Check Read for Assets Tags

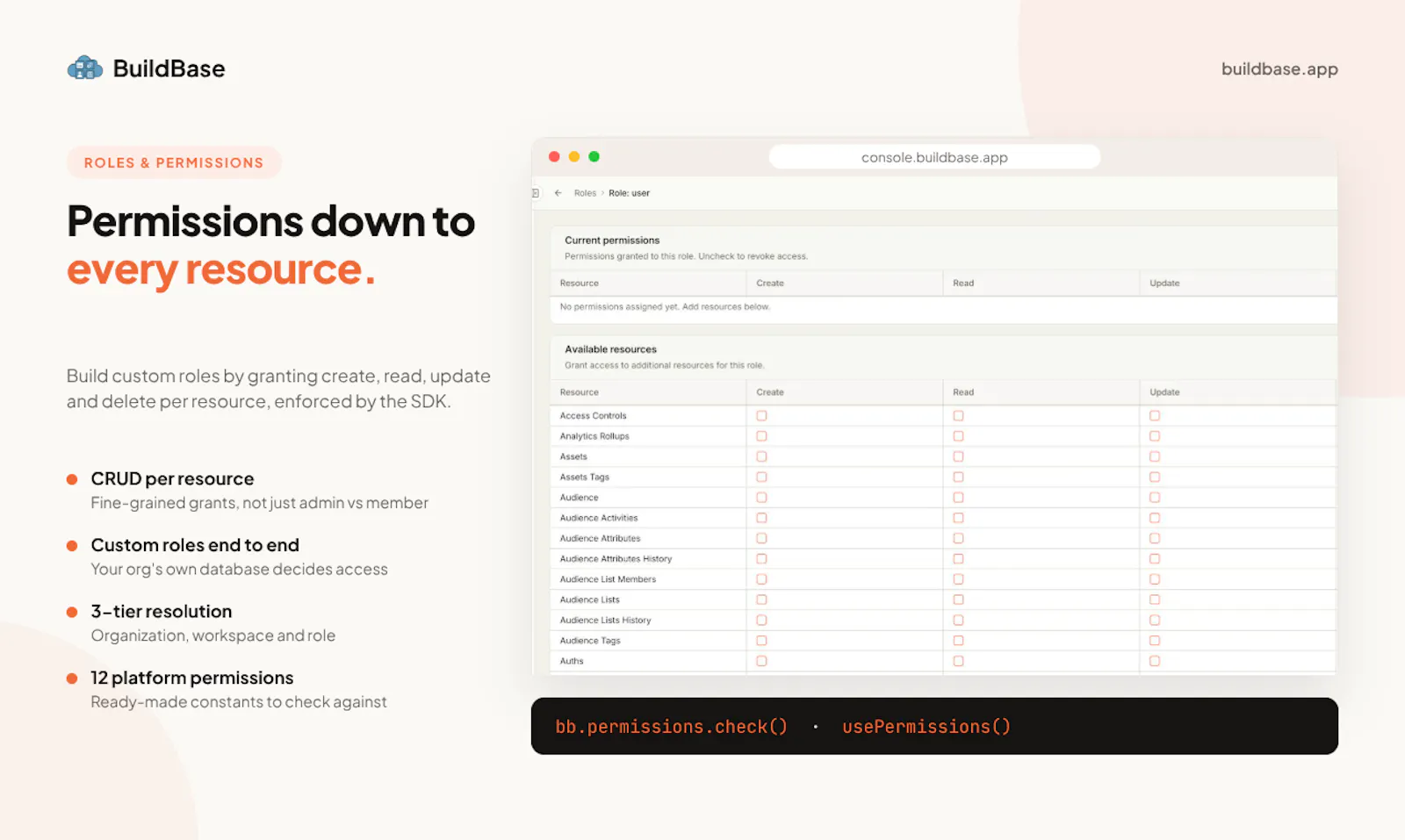958,477
